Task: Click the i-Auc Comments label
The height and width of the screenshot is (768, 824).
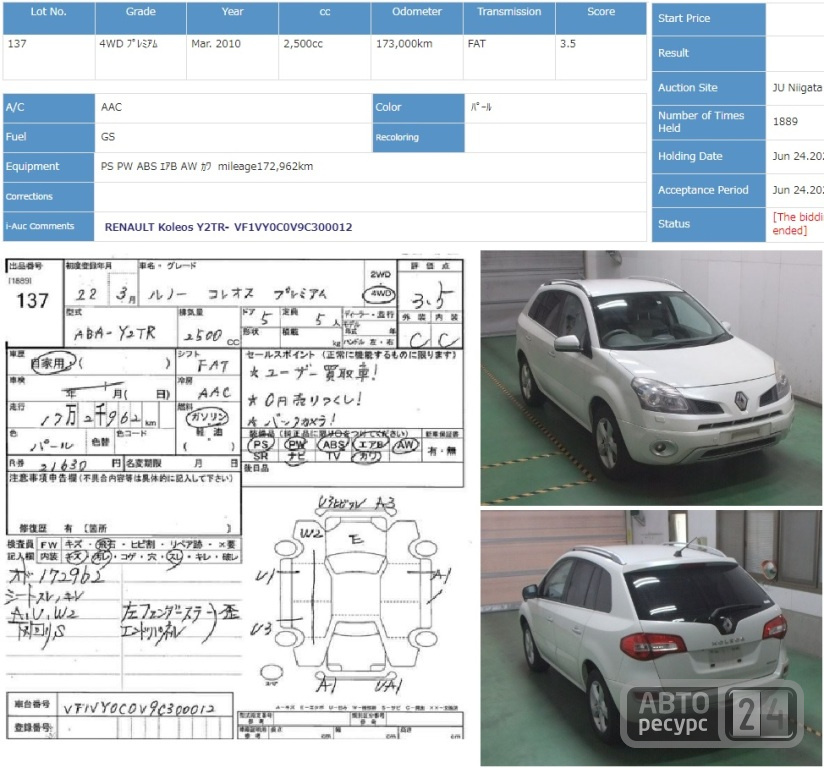Action: click(49, 227)
